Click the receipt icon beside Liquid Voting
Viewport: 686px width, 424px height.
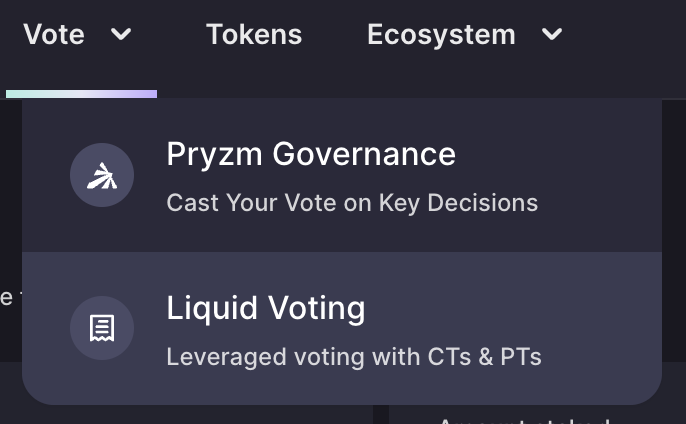coord(102,328)
